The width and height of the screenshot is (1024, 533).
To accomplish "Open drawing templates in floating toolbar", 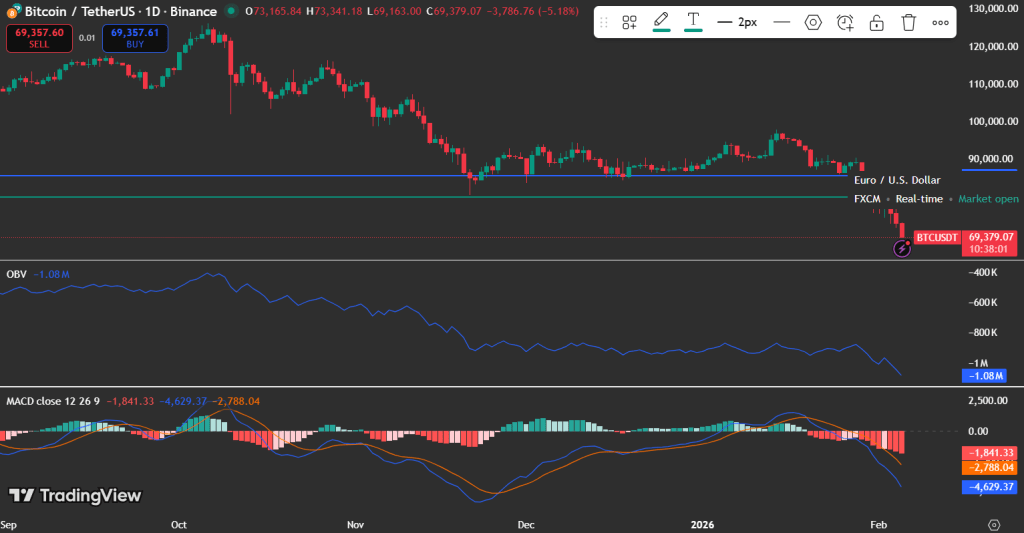I will pos(630,23).
